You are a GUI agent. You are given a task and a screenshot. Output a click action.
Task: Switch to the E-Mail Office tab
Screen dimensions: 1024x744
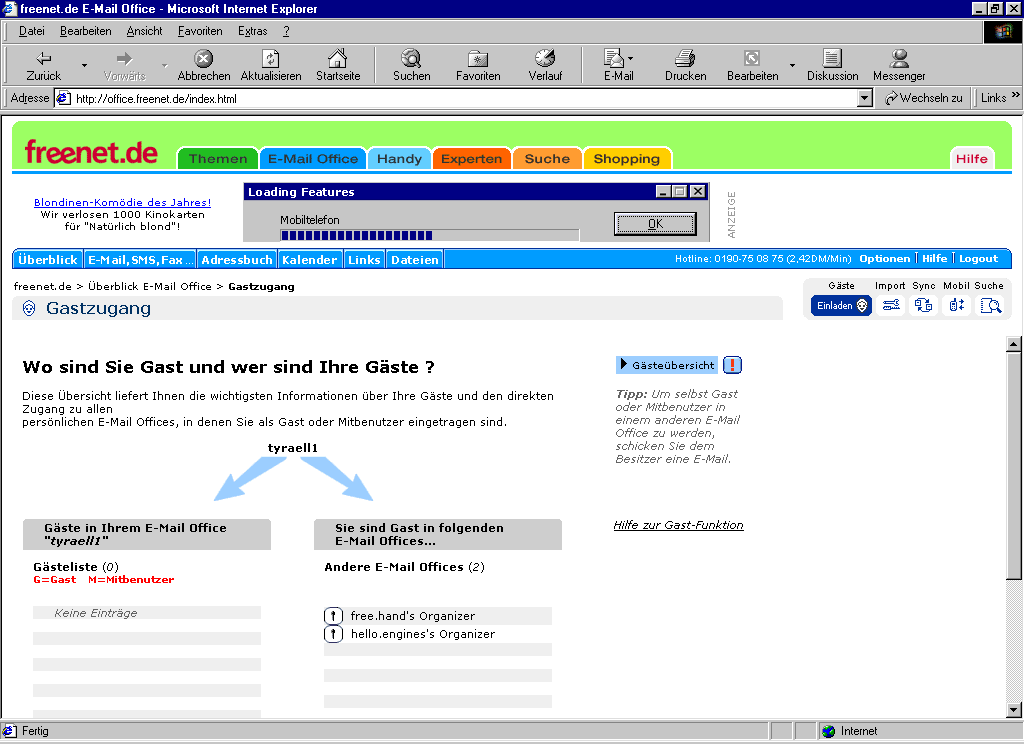[313, 159]
